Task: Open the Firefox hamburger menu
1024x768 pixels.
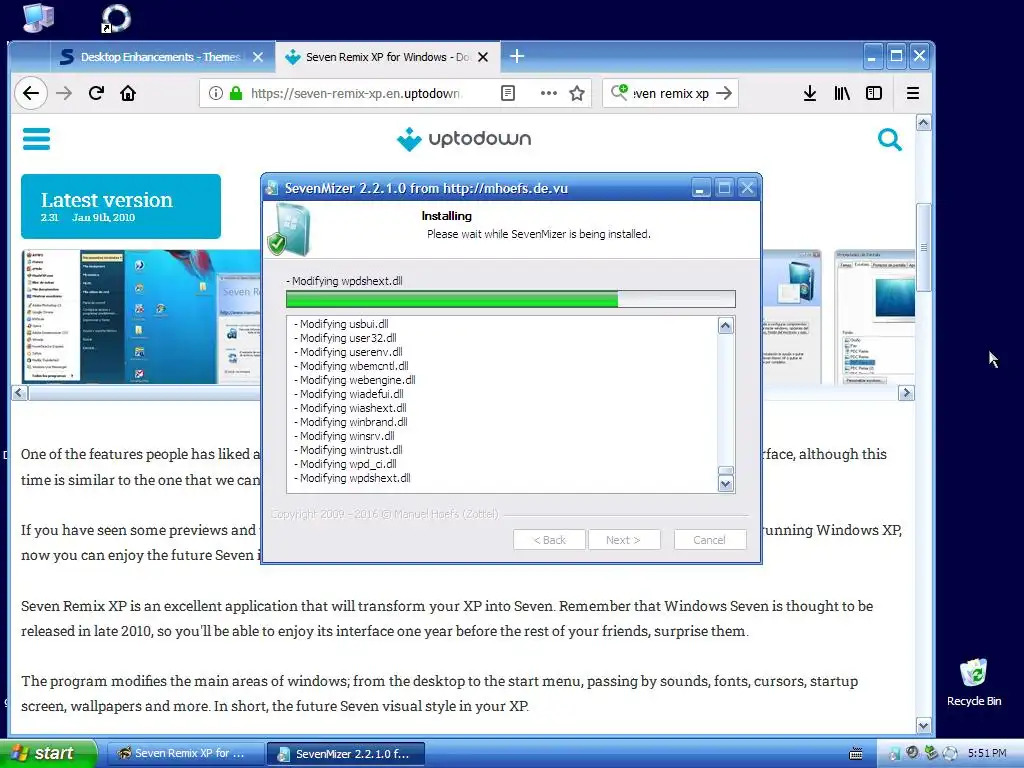Action: pyautogui.click(x=913, y=93)
